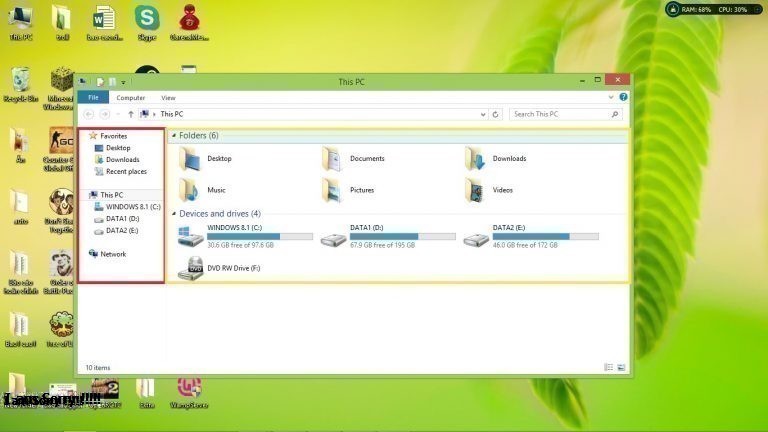Click the WINDOWS 8.1 (C:) capacity bar
Viewport: 768px width, 432px height.
click(260, 237)
